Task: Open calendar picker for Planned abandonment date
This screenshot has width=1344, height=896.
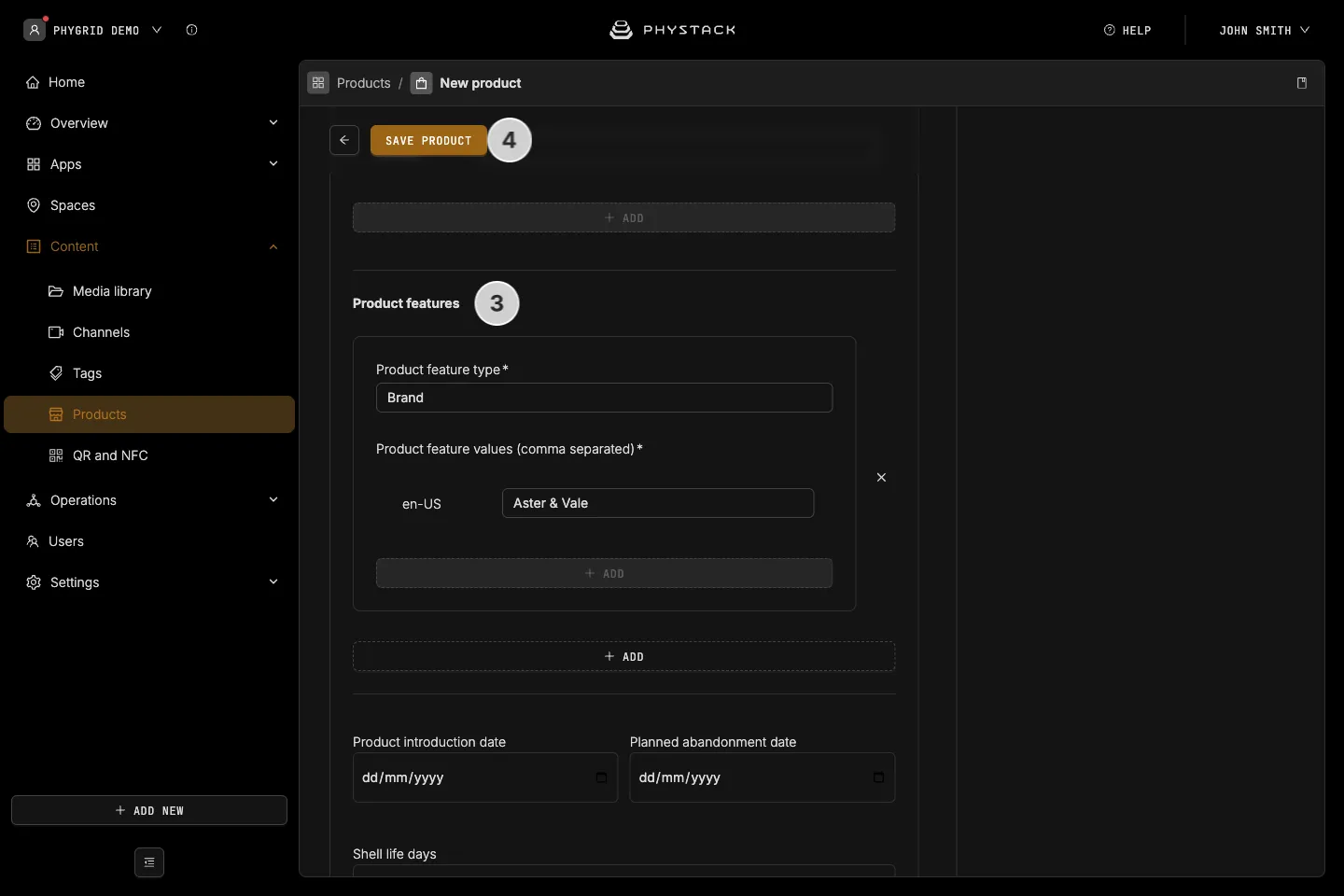Action: click(x=878, y=777)
